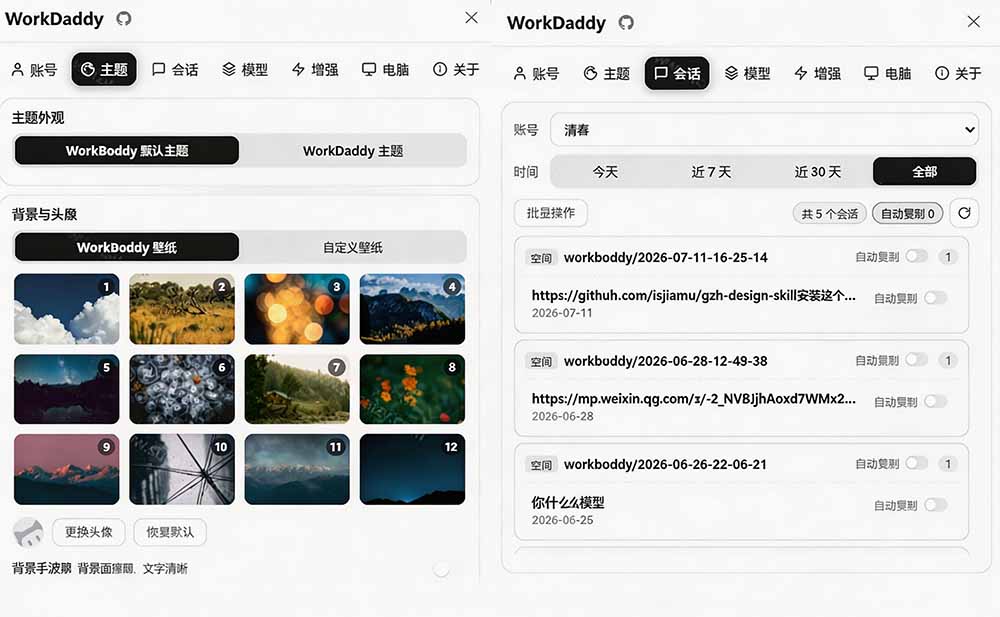Click the 自动复制 0 badge
The width and height of the screenshot is (1000, 617).
(908, 214)
